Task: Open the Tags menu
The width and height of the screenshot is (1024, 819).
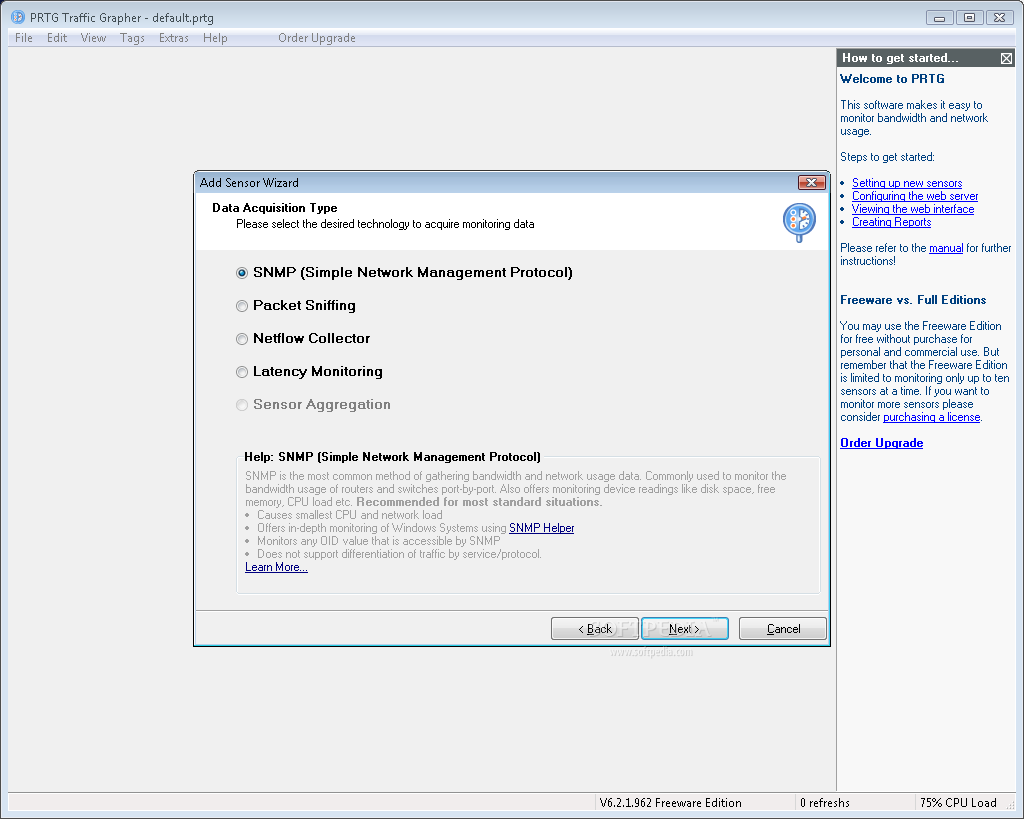Action: [x=133, y=38]
